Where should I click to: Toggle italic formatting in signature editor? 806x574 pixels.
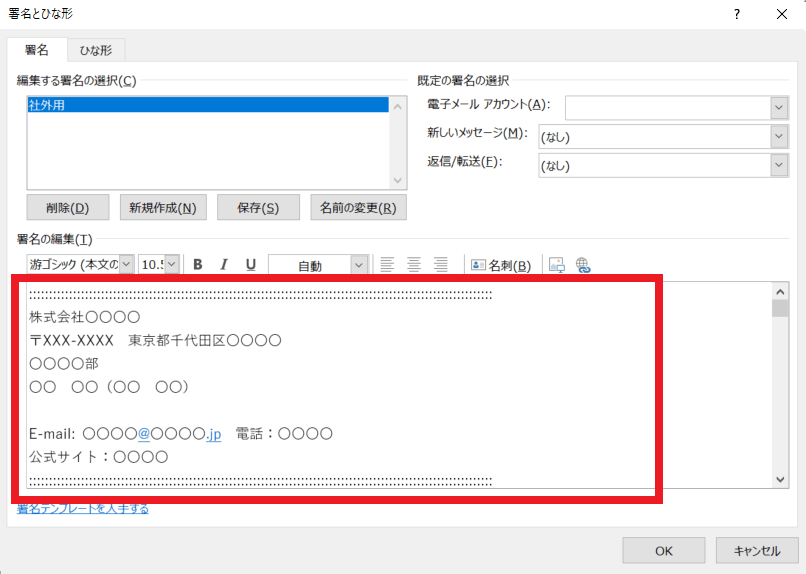[x=224, y=265]
